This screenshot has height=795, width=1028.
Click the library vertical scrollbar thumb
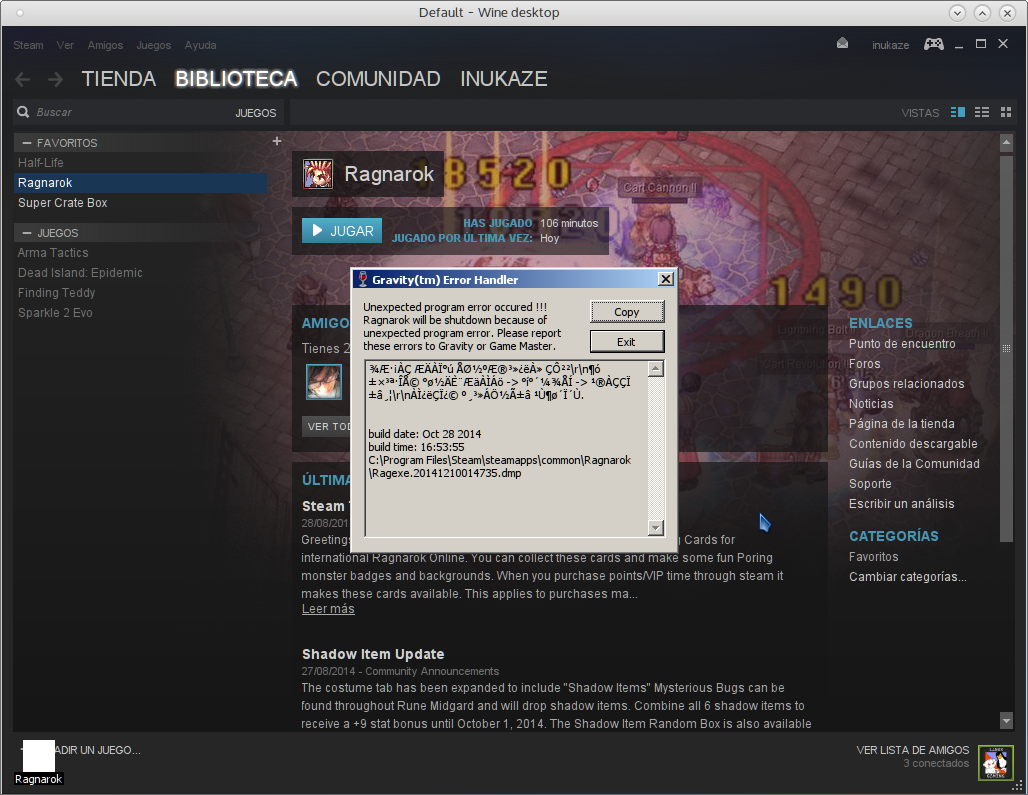1006,349
